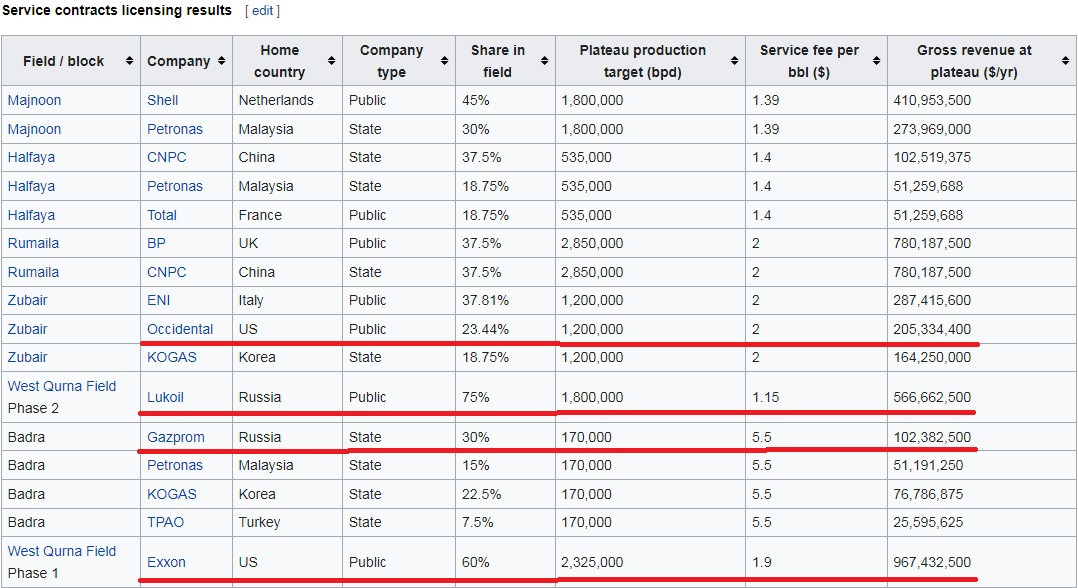The image size is (1078, 588).
Task: Click the Exxon link
Action: pos(166,562)
